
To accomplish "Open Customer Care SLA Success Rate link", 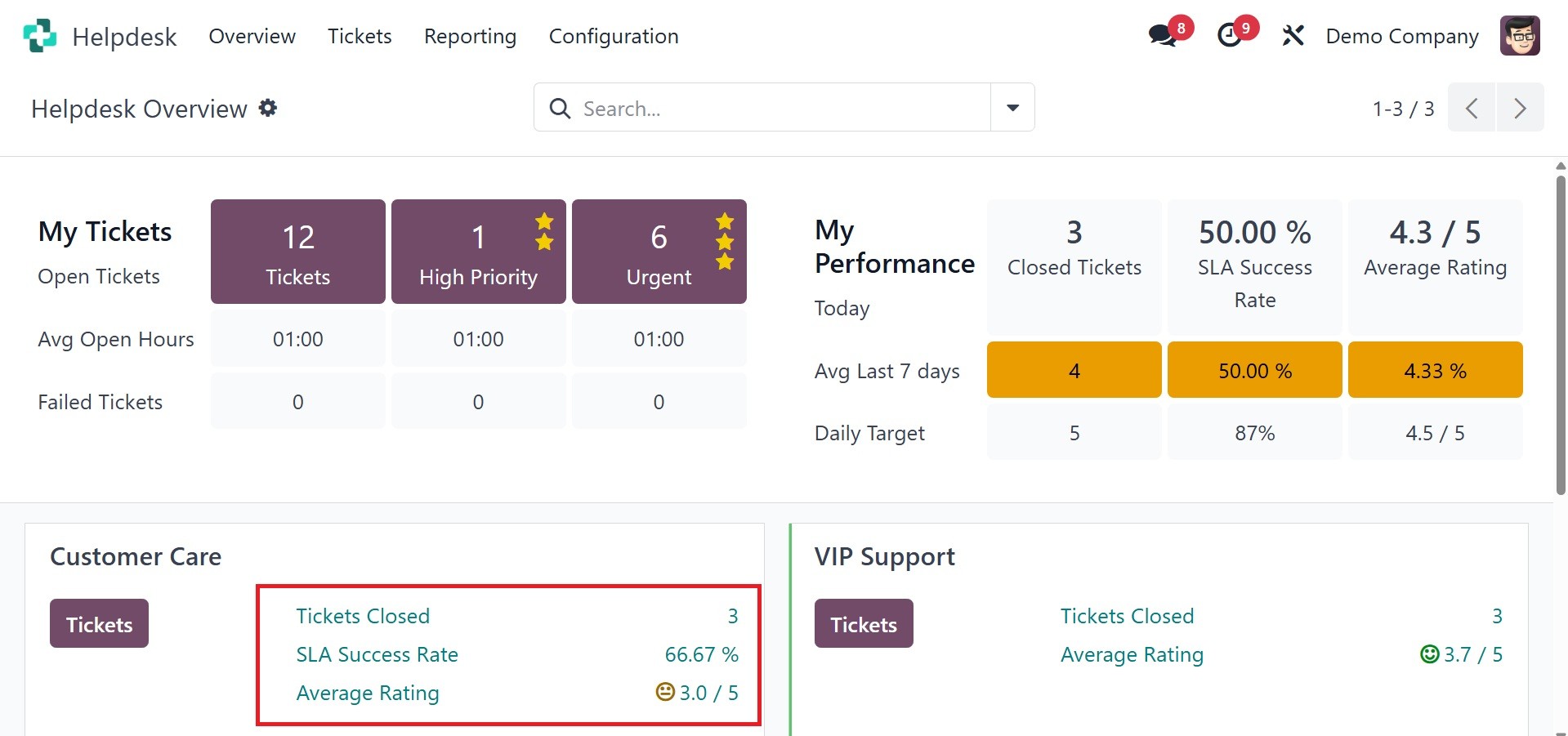I will click(x=377, y=654).
